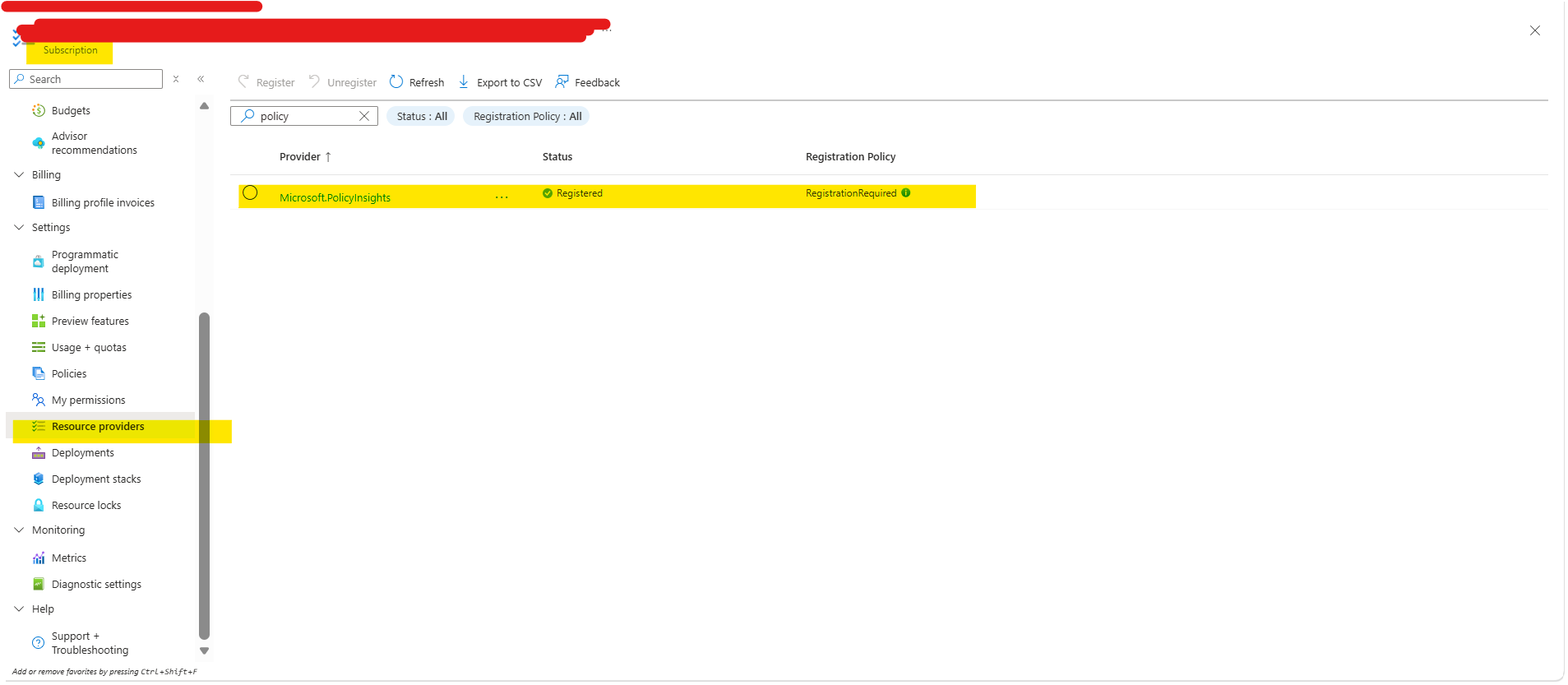Open Metrics under Monitoring
Viewport: 1568px width, 685px height.
pyautogui.click(x=69, y=558)
